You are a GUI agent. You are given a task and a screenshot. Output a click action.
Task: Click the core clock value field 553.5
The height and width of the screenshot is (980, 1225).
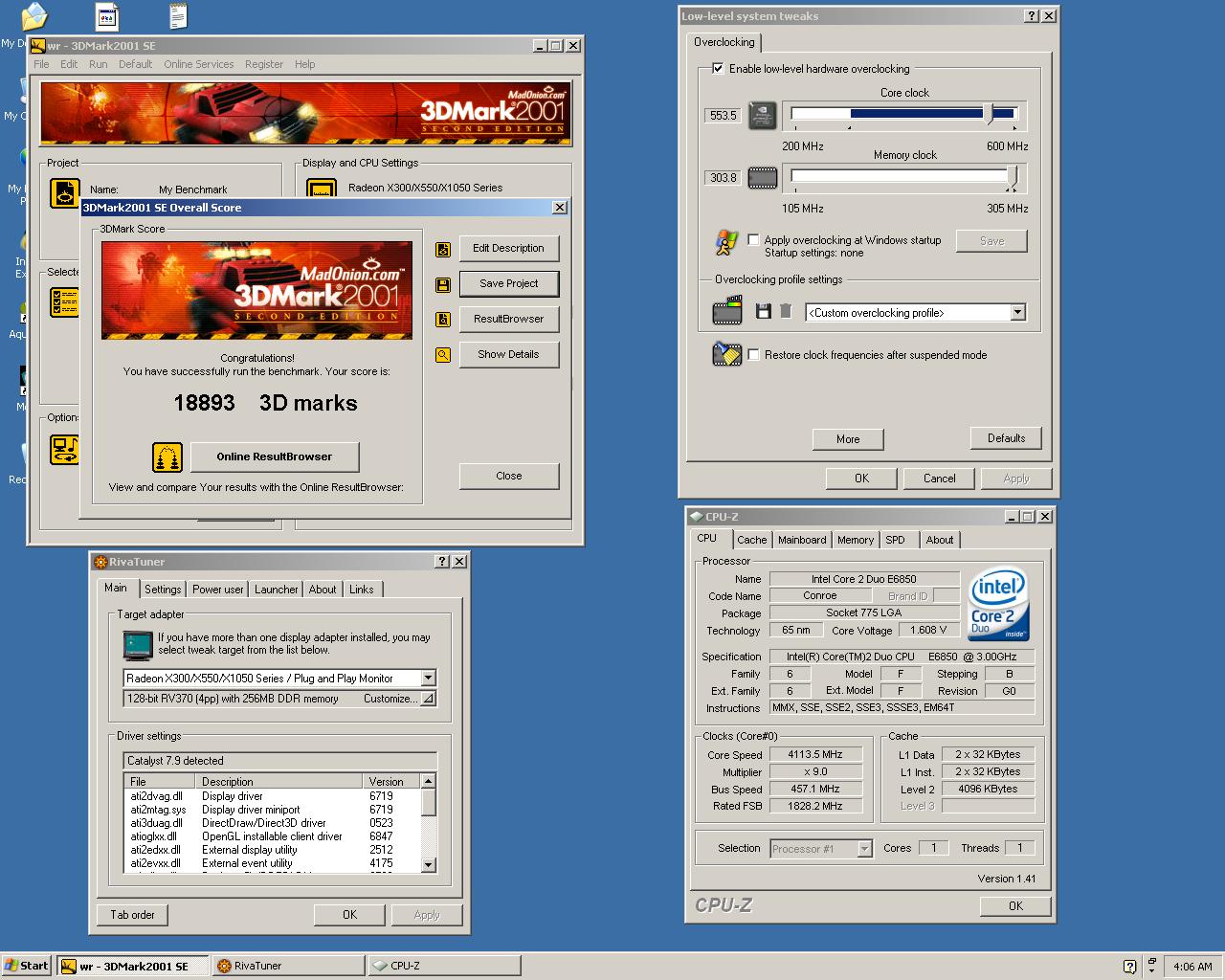(724, 116)
